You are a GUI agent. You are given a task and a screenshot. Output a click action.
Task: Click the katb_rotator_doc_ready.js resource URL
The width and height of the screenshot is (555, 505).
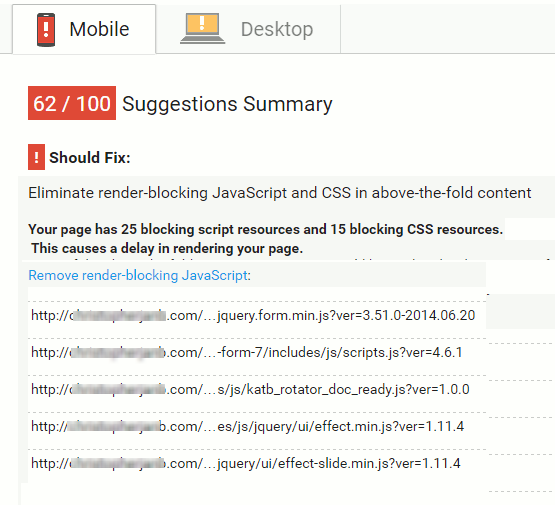pos(250,390)
